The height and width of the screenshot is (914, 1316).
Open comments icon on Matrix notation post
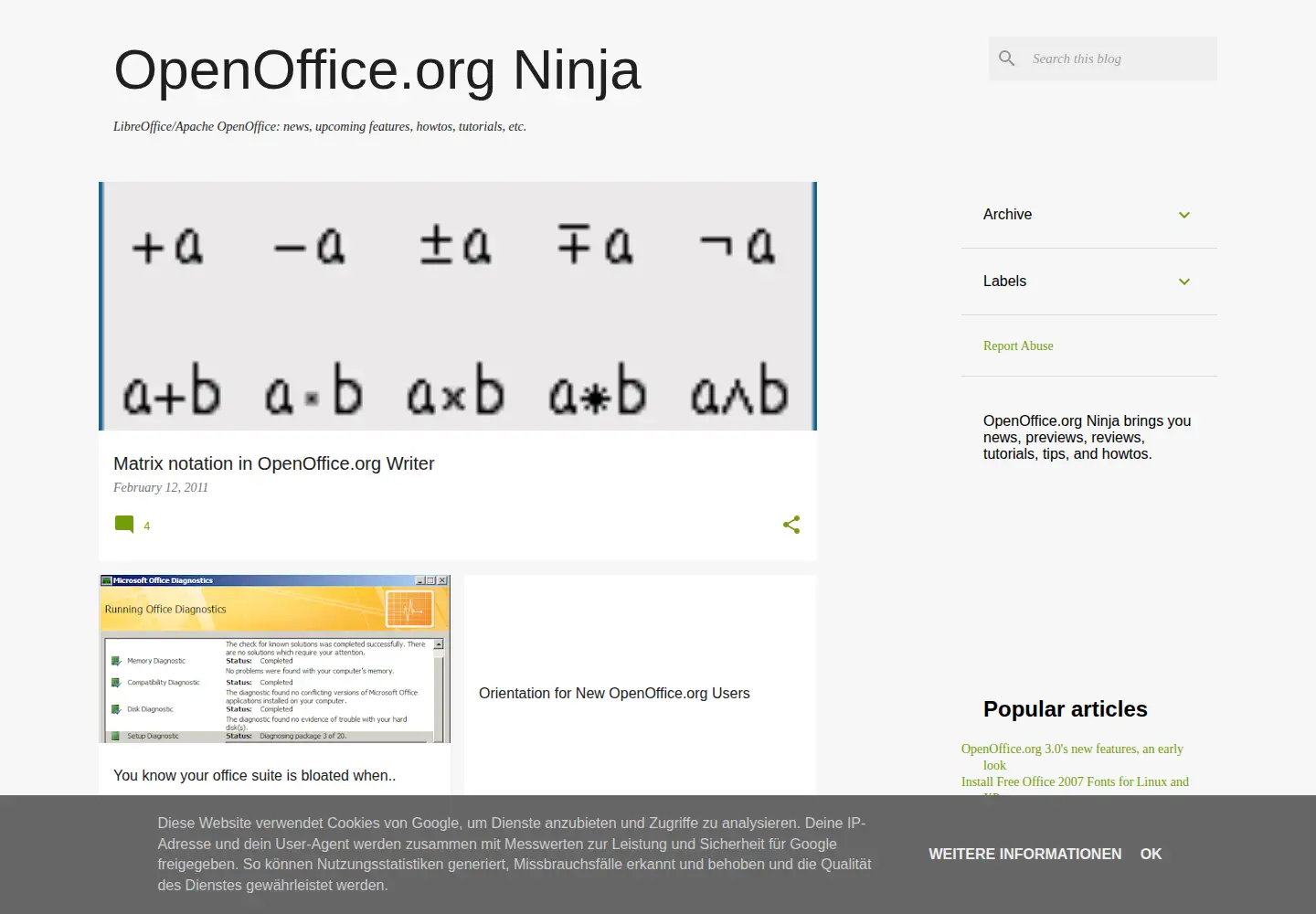point(124,525)
